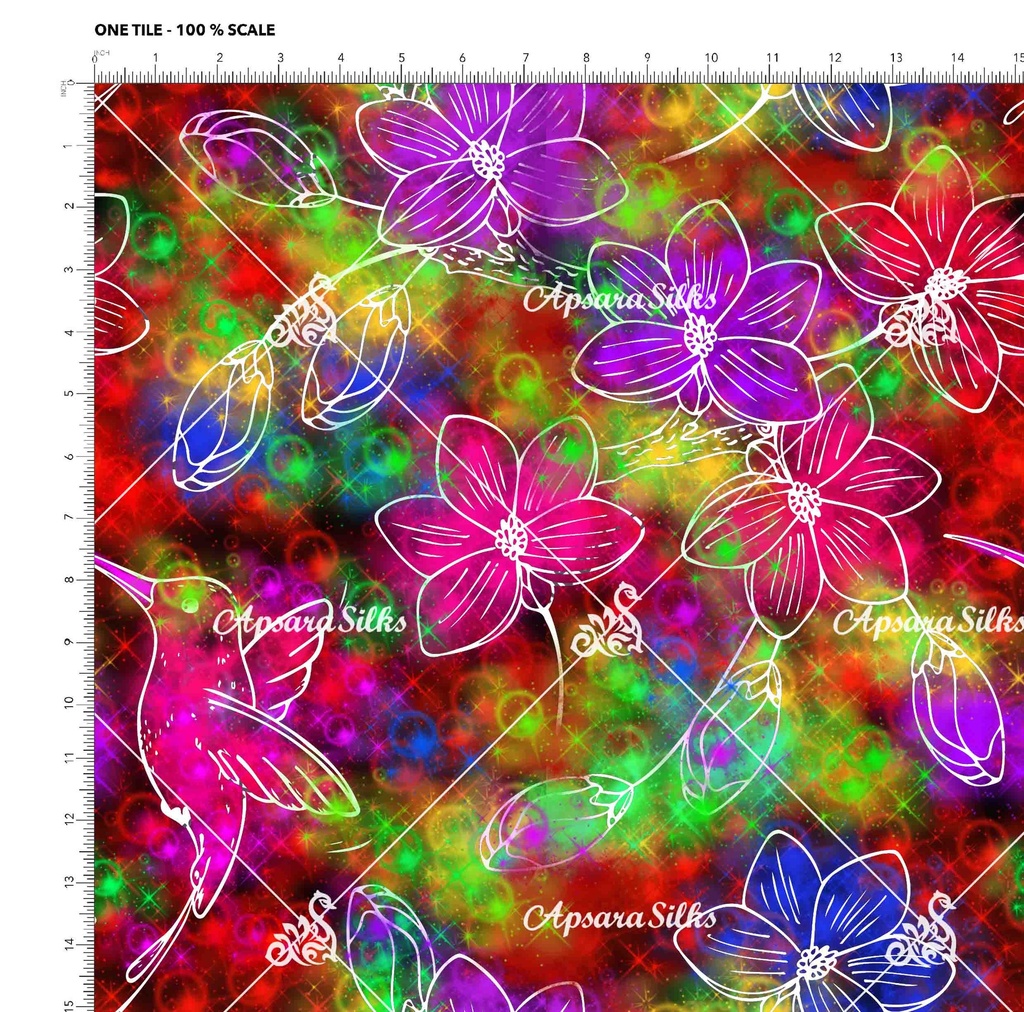Click the purple flower at the top center
This screenshot has width=1024, height=1012.
488,158
